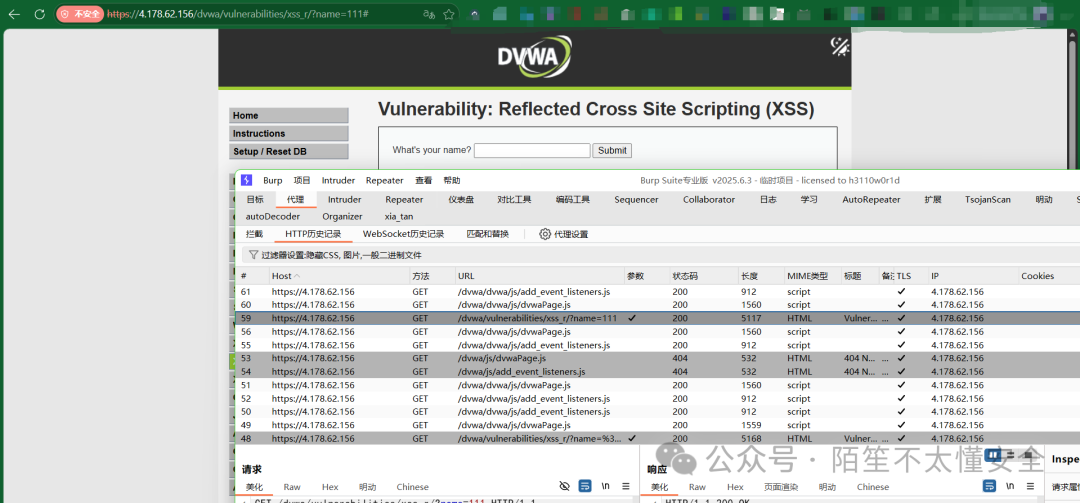Open the browser translate icon
1080x503 pixels.
[429, 14]
